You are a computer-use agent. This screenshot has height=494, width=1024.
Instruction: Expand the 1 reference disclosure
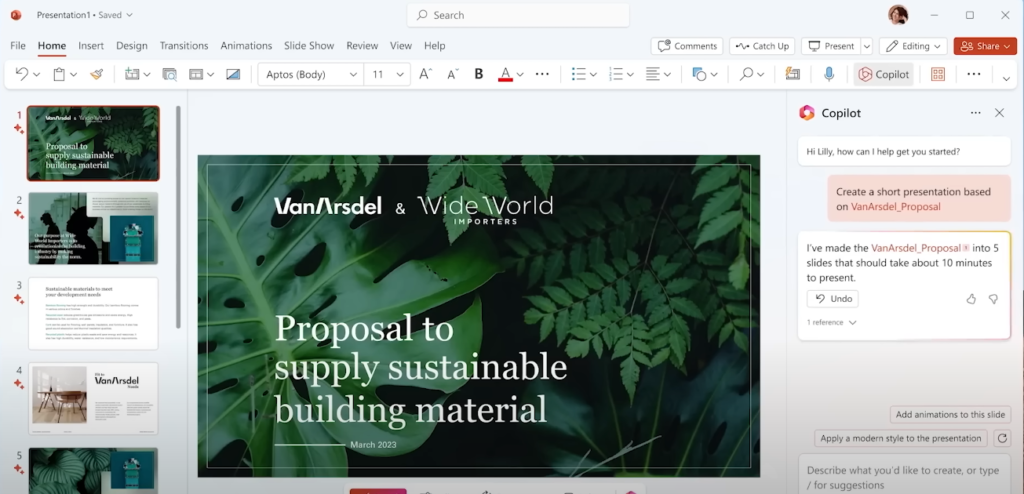[831, 322]
